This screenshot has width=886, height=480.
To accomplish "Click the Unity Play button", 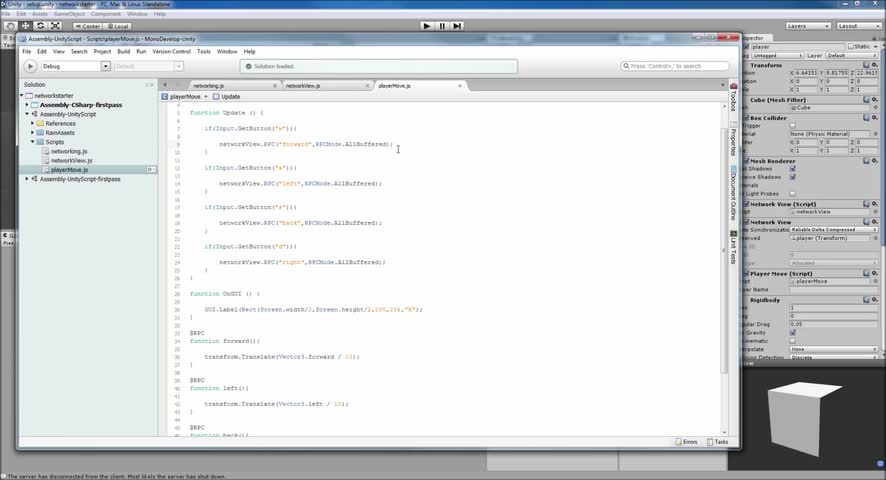I will click(x=427, y=26).
